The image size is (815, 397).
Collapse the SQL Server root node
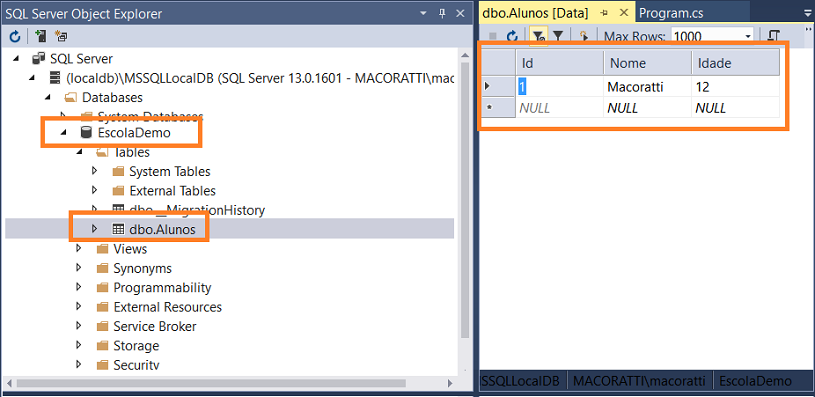16,58
